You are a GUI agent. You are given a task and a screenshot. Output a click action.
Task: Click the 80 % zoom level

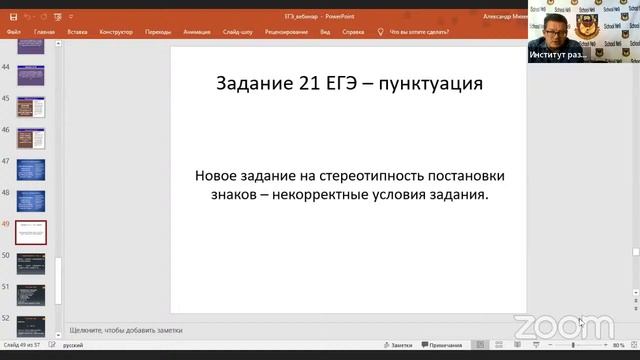(x=618, y=345)
